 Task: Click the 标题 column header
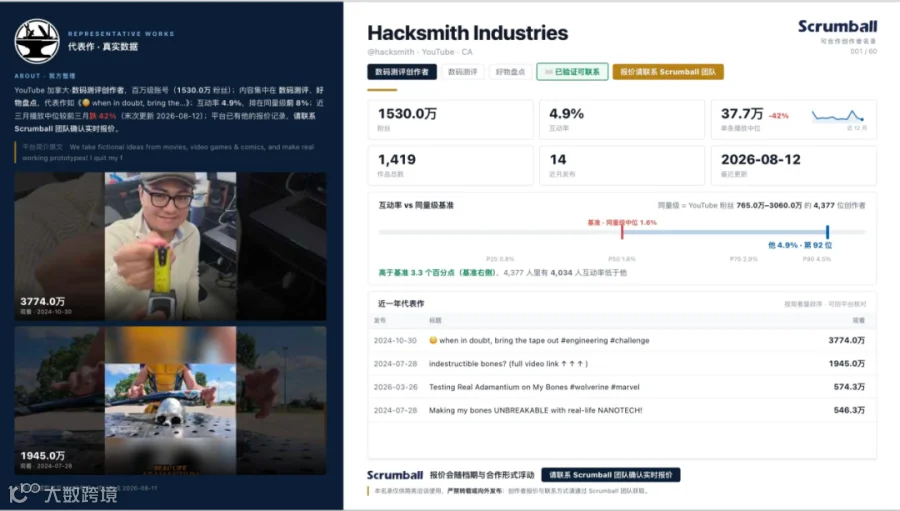[x=435, y=320]
